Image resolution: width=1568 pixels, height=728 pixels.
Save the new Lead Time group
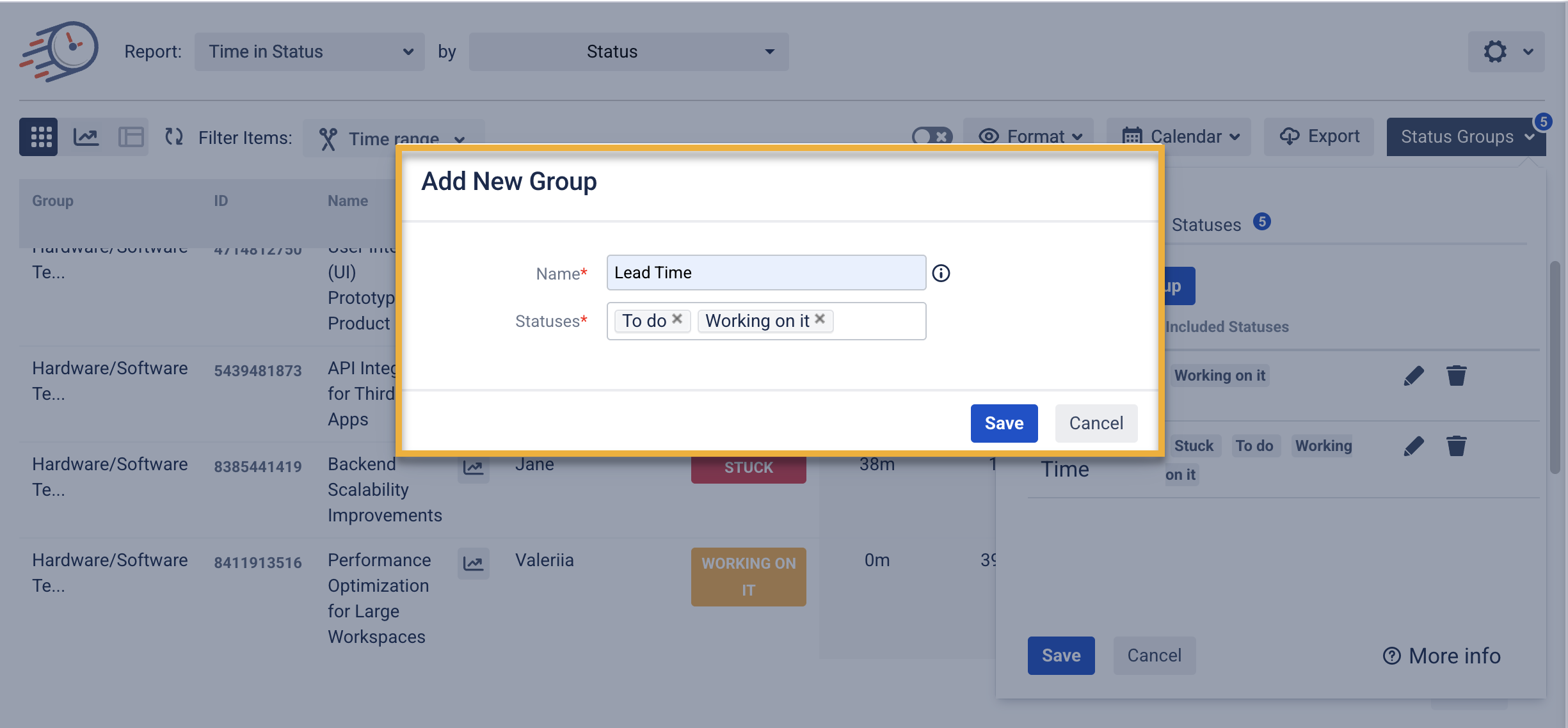click(1004, 423)
